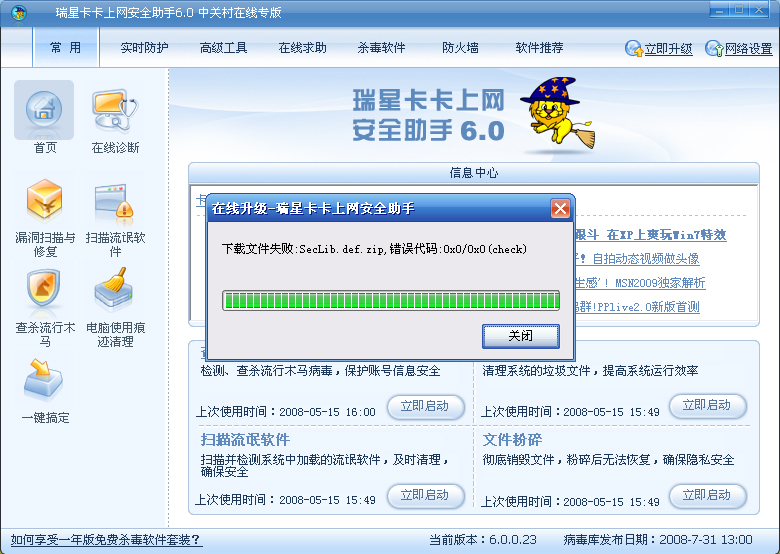Switch to the 防火墙 tab
Viewport: 780px width, 554px height.
[x=460, y=48]
